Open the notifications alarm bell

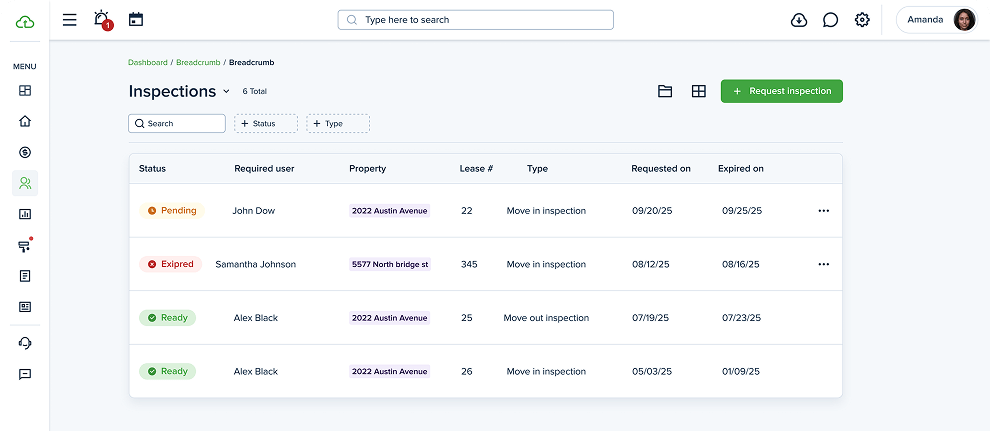101,20
